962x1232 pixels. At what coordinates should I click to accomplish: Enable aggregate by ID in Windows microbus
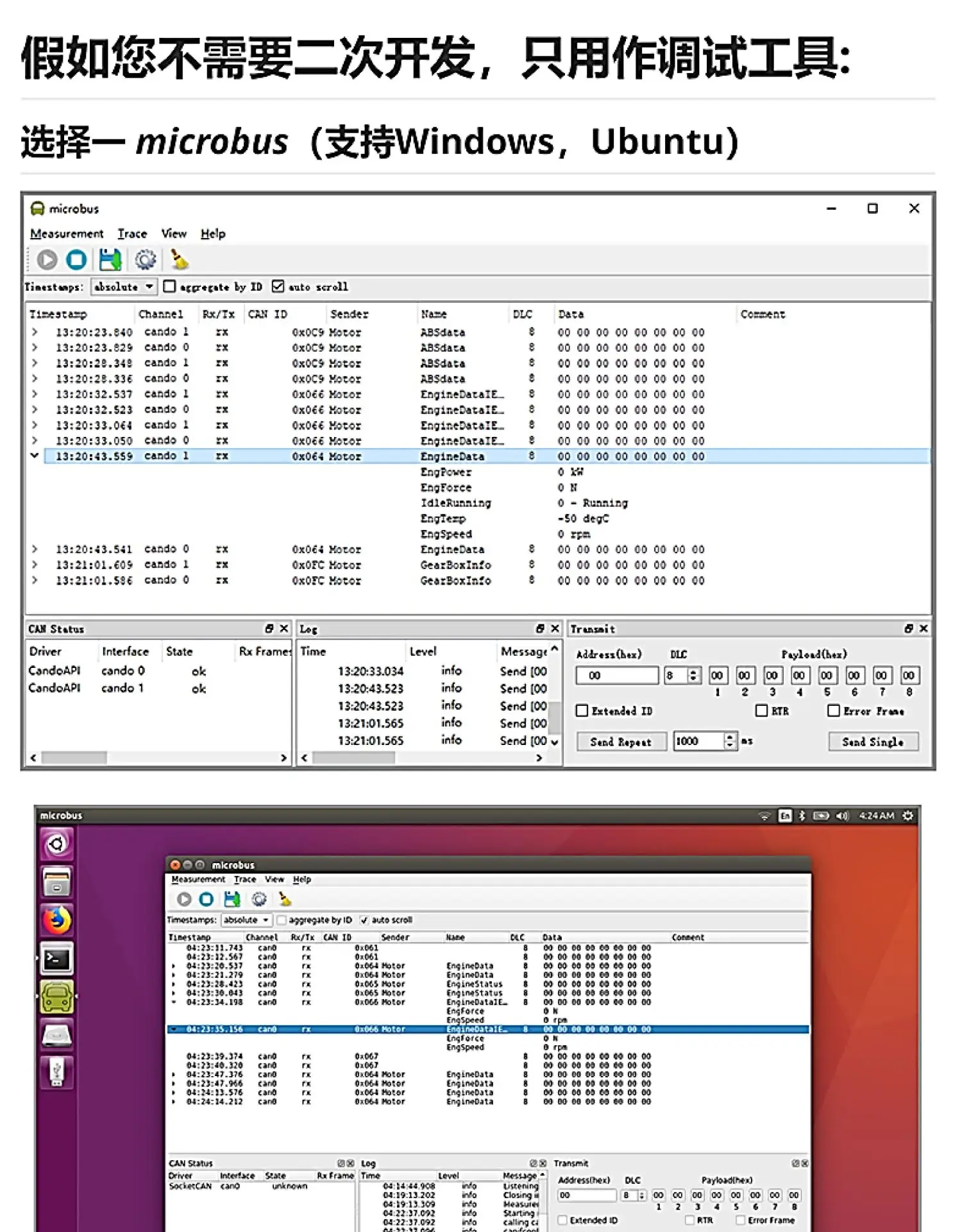169,286
